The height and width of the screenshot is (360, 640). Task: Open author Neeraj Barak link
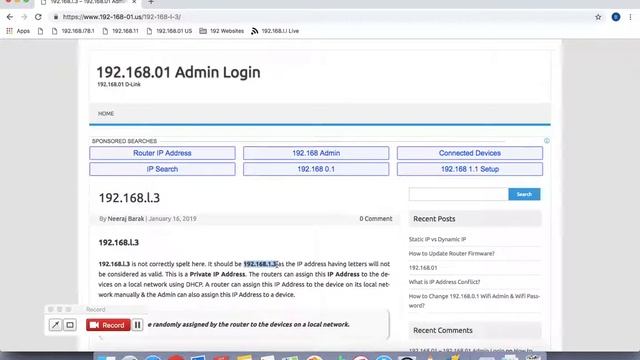[x=126, y=219]
